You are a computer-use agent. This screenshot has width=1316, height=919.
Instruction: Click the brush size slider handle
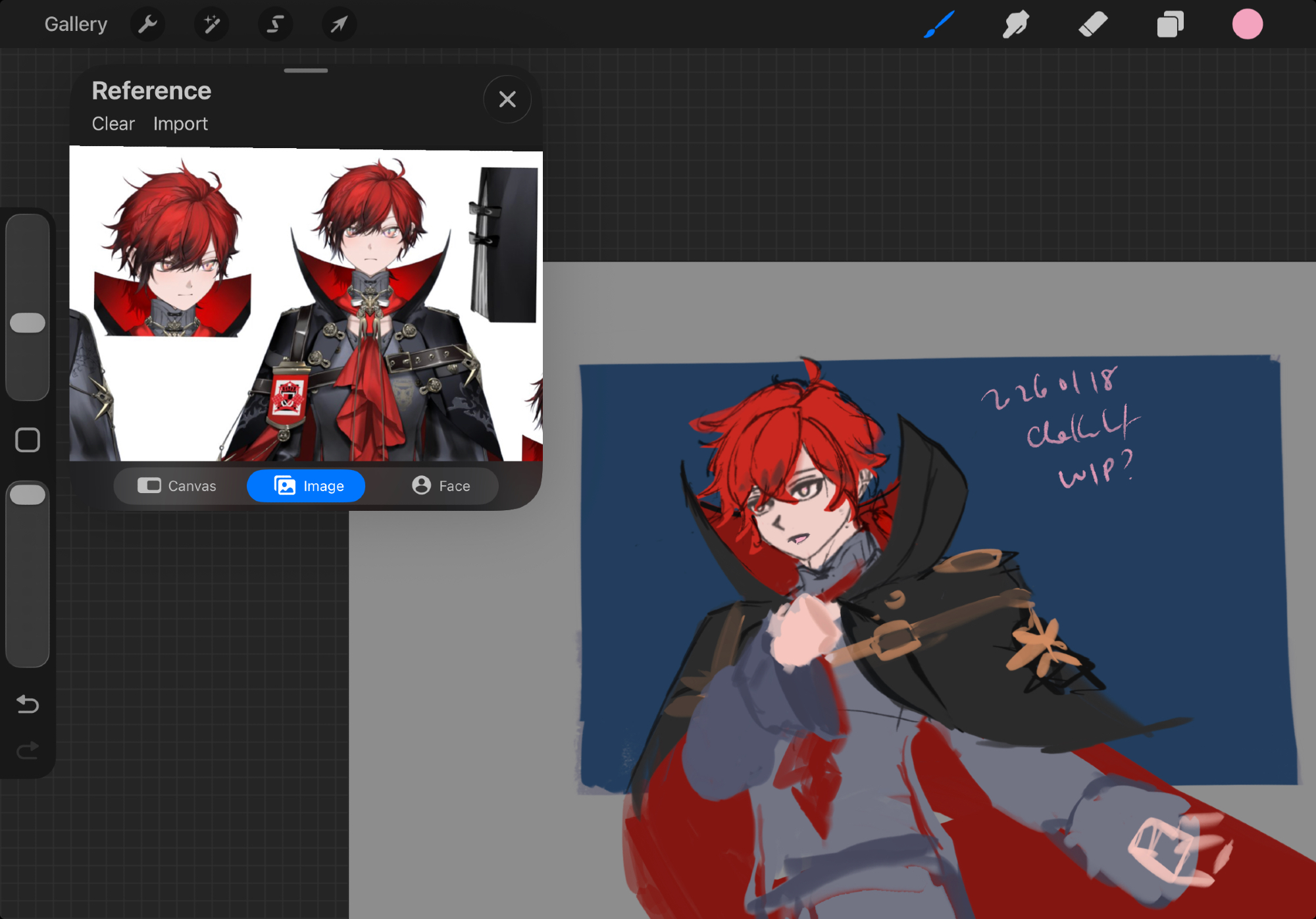28,323
